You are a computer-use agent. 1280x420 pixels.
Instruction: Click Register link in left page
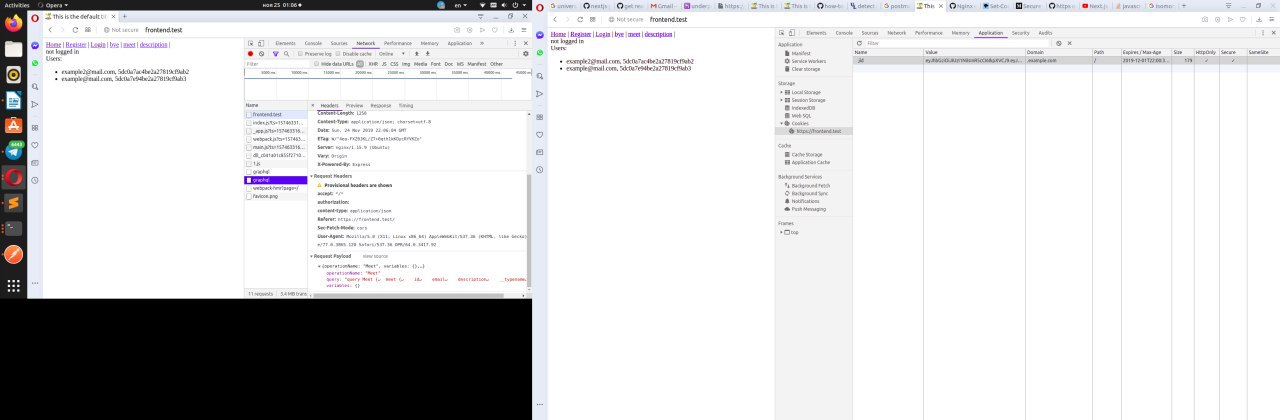click(75, 45)
